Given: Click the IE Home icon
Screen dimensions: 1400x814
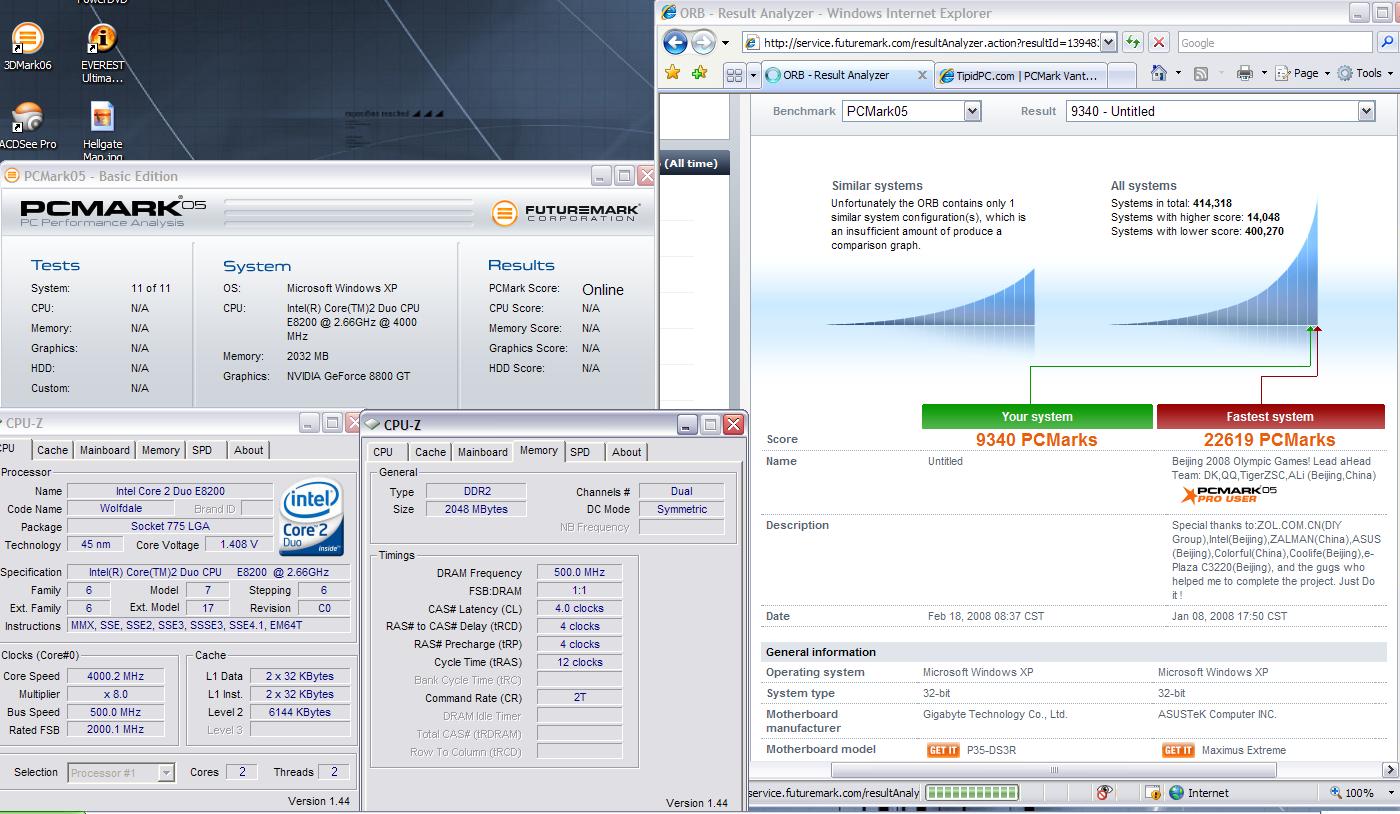Looking at the screenshot, I should (1159, 73).
